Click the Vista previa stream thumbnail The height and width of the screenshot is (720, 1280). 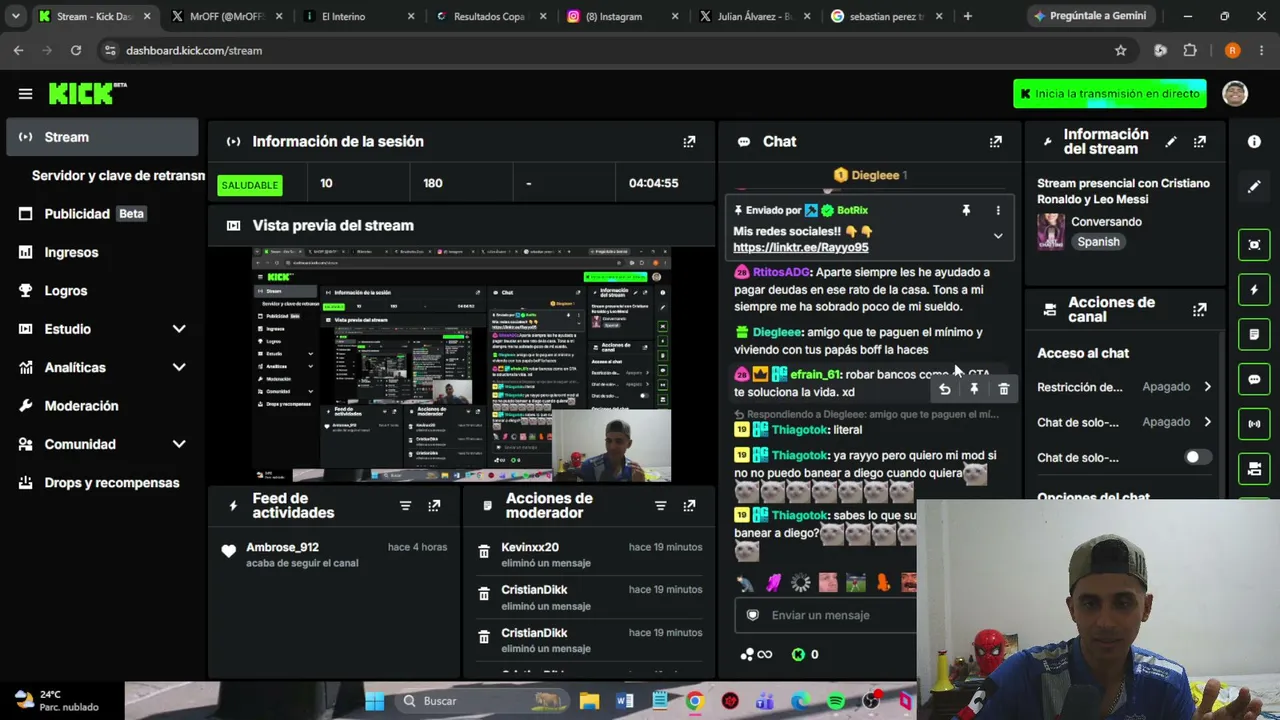coord(461,364)
